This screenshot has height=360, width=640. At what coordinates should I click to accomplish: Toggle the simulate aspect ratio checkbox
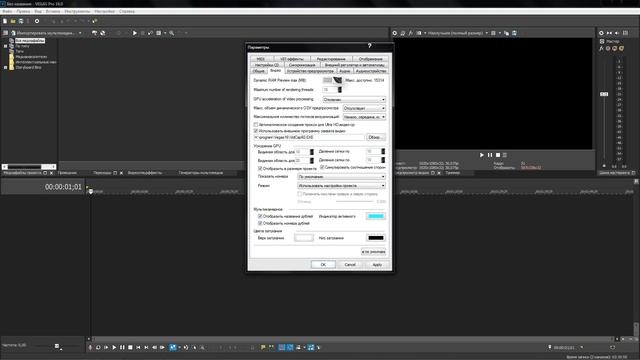[322, 167]
